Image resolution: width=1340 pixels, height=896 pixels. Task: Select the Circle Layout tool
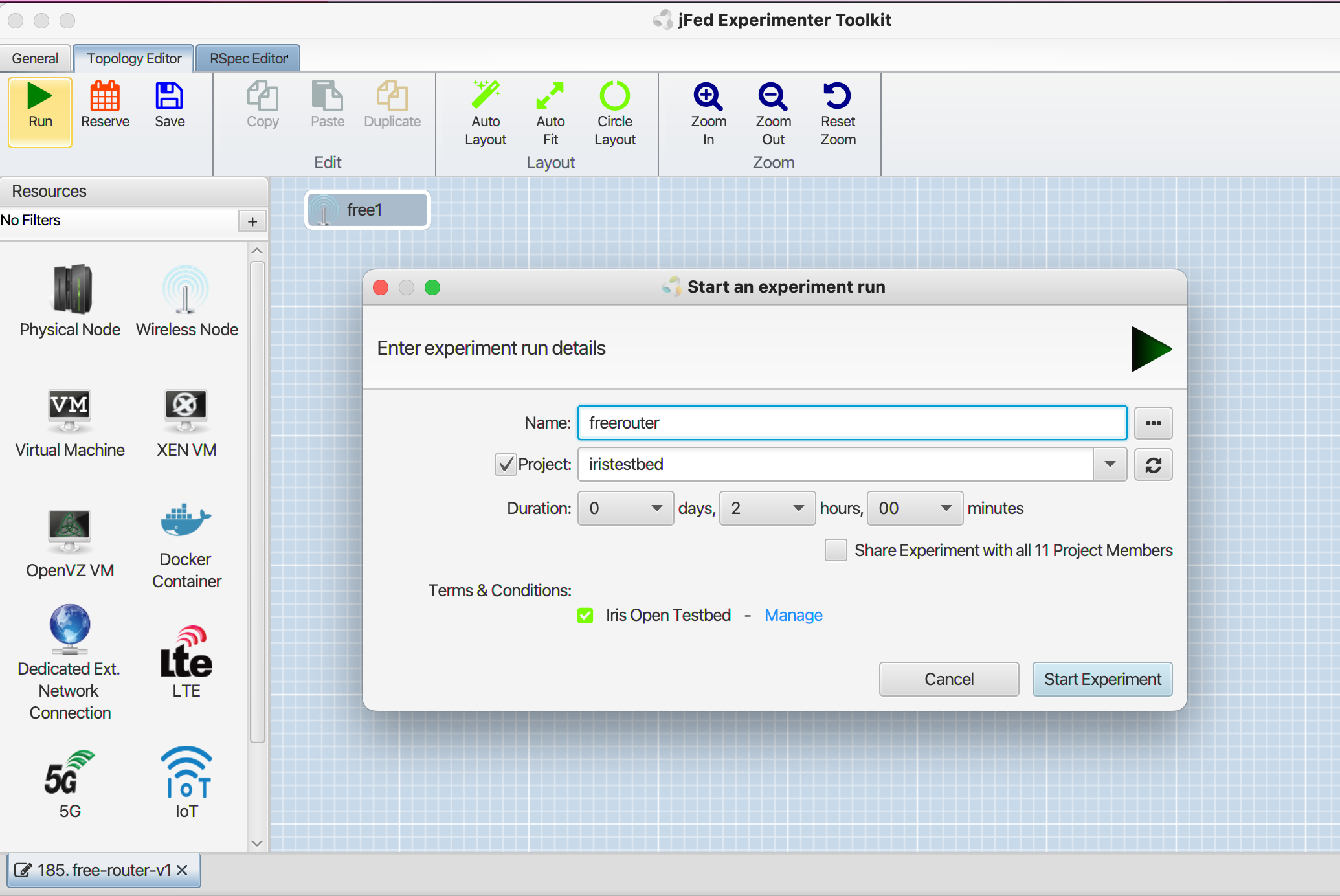pos(614,96)
